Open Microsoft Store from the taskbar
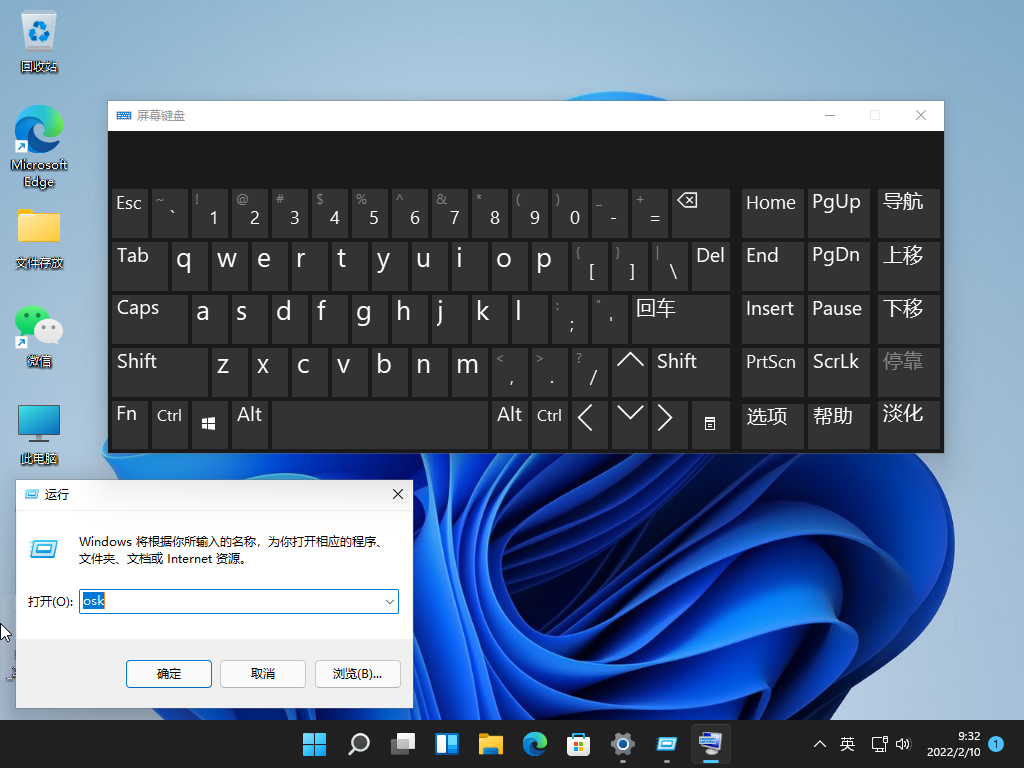The height and width of the screenshot is (768, 1024). click(x=578, y=744)
